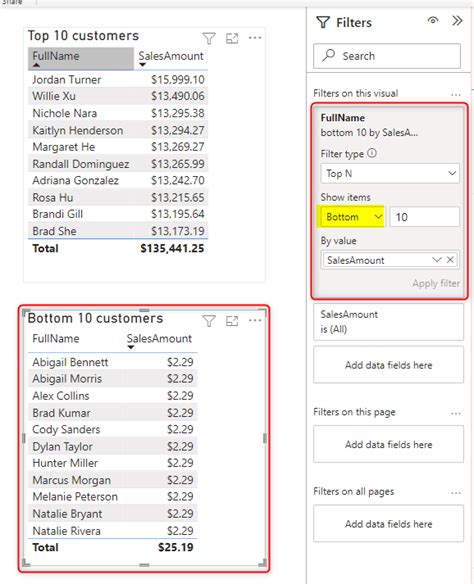
Task: Select Natalie Rivera row
Action: (x=112, y=530)
